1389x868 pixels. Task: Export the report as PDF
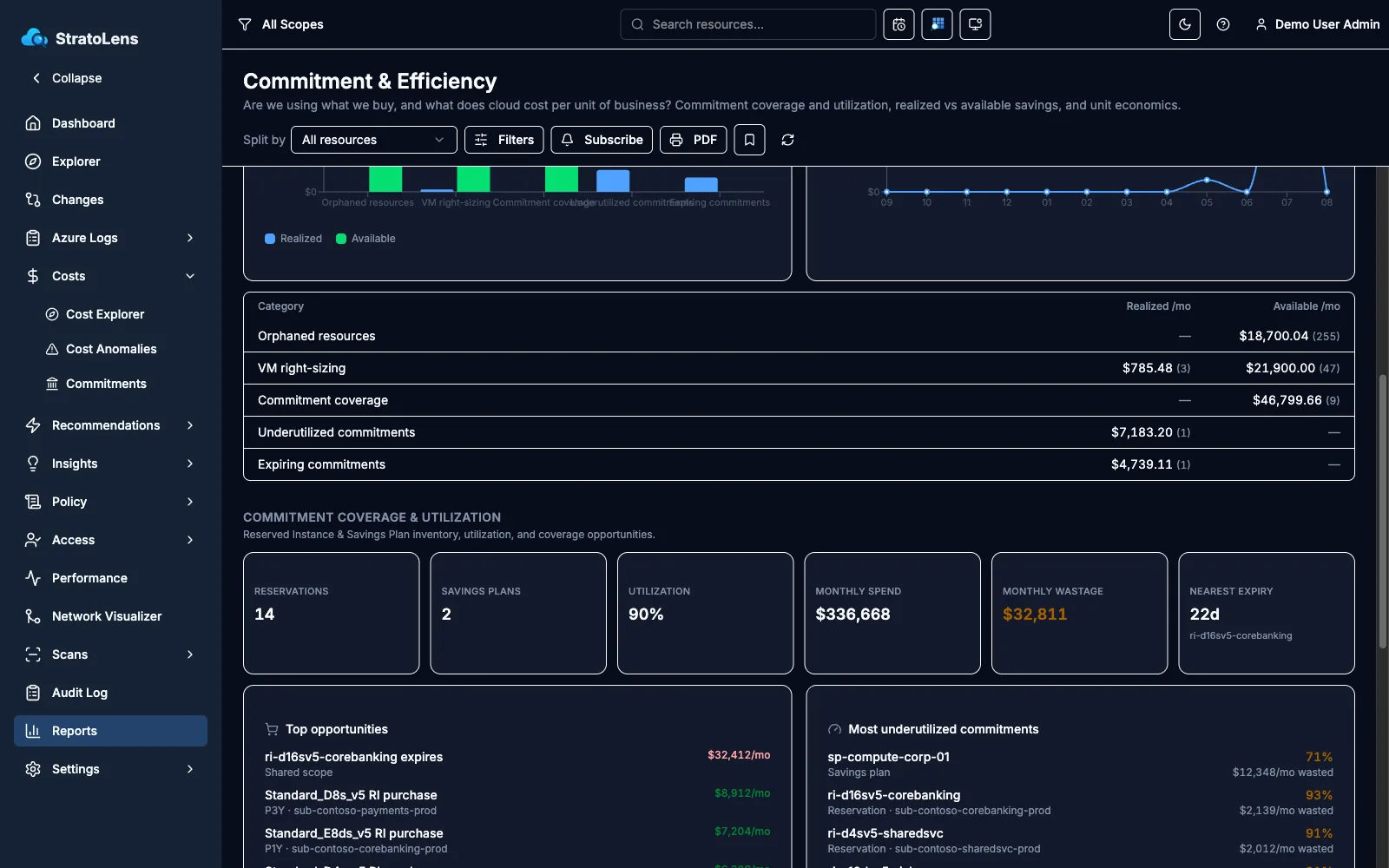pyautogui.click(x=694, y=140)
